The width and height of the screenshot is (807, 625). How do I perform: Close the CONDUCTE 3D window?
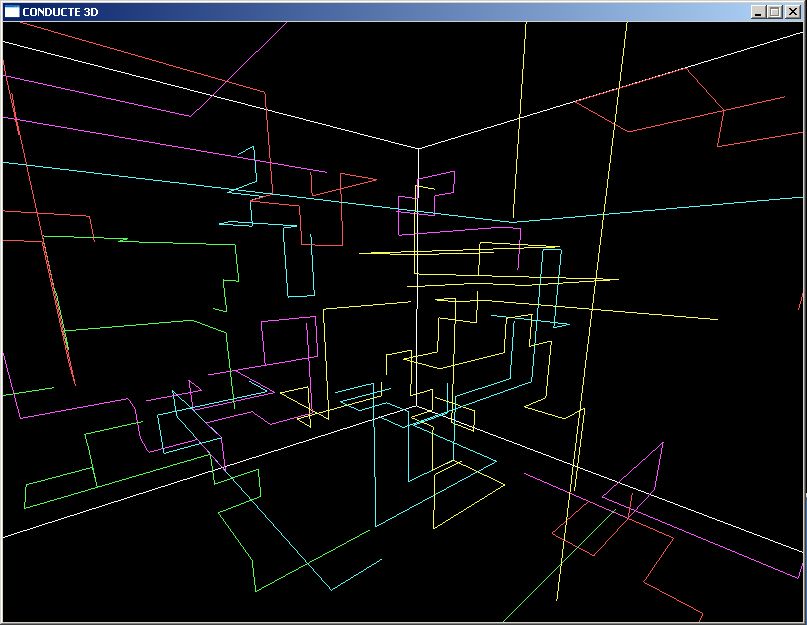(793, 12)
